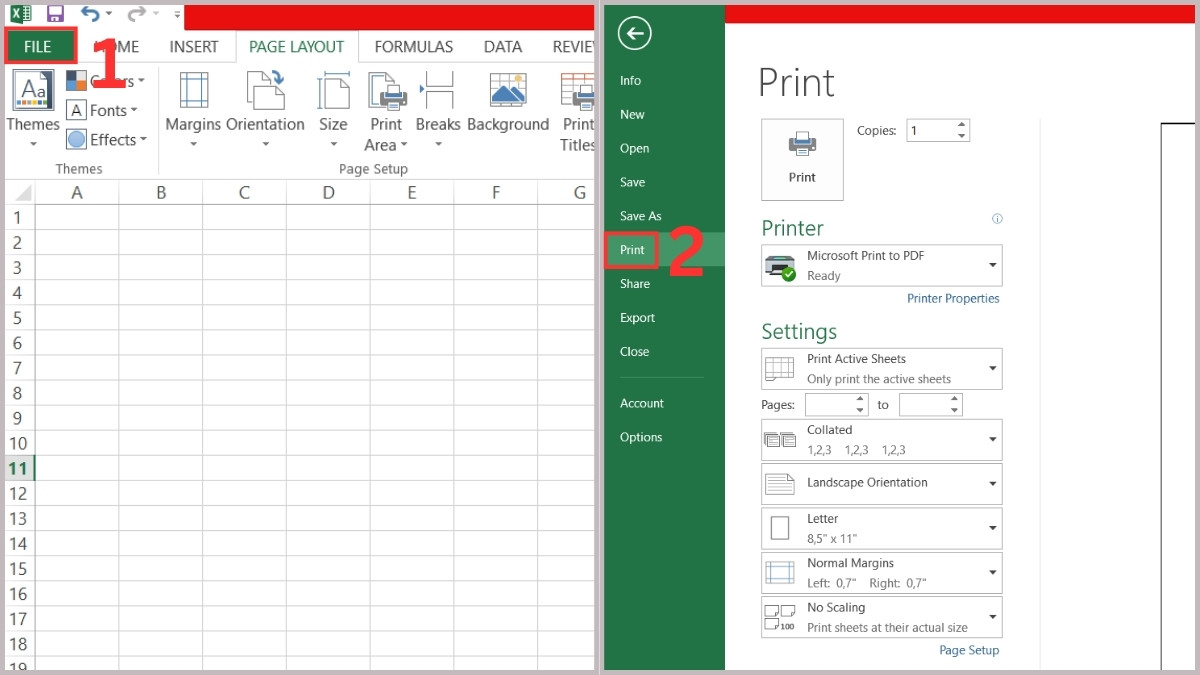Open Printer Properties link
This screenshot has height=675, width=1200.
953,298
